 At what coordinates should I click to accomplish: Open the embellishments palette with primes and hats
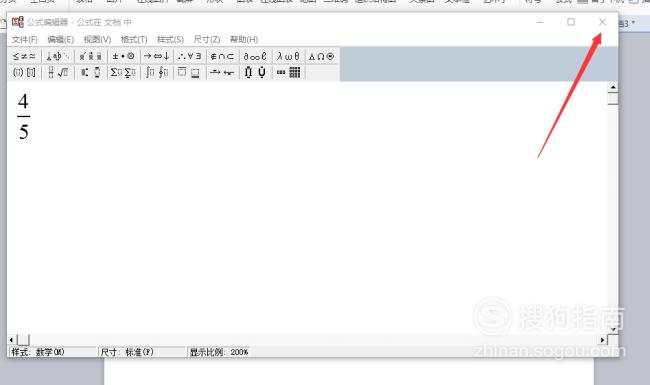(91, 56)
